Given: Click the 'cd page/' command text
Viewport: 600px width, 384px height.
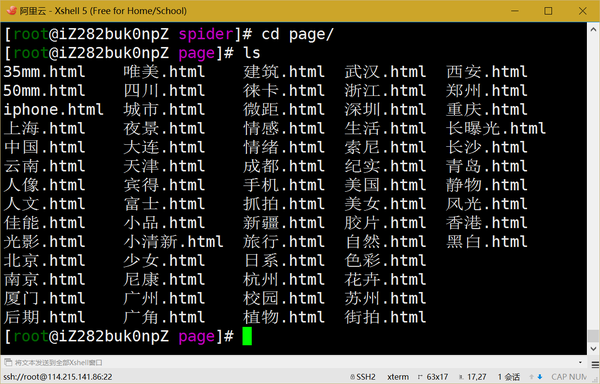Looking at the screenshot, I should (x=297, y=34).
